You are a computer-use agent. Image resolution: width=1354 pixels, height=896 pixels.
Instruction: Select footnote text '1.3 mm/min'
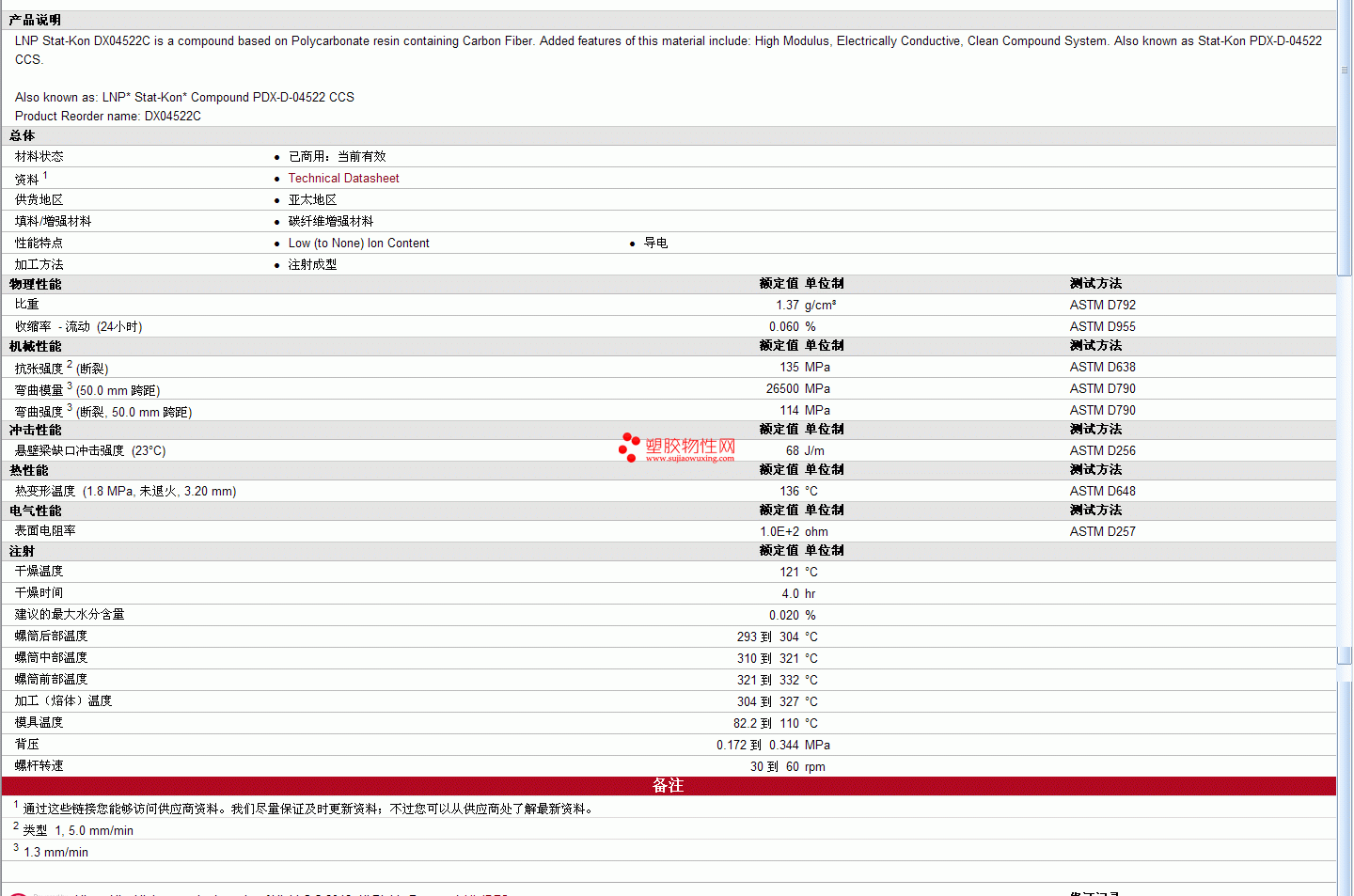pos(55,852)
